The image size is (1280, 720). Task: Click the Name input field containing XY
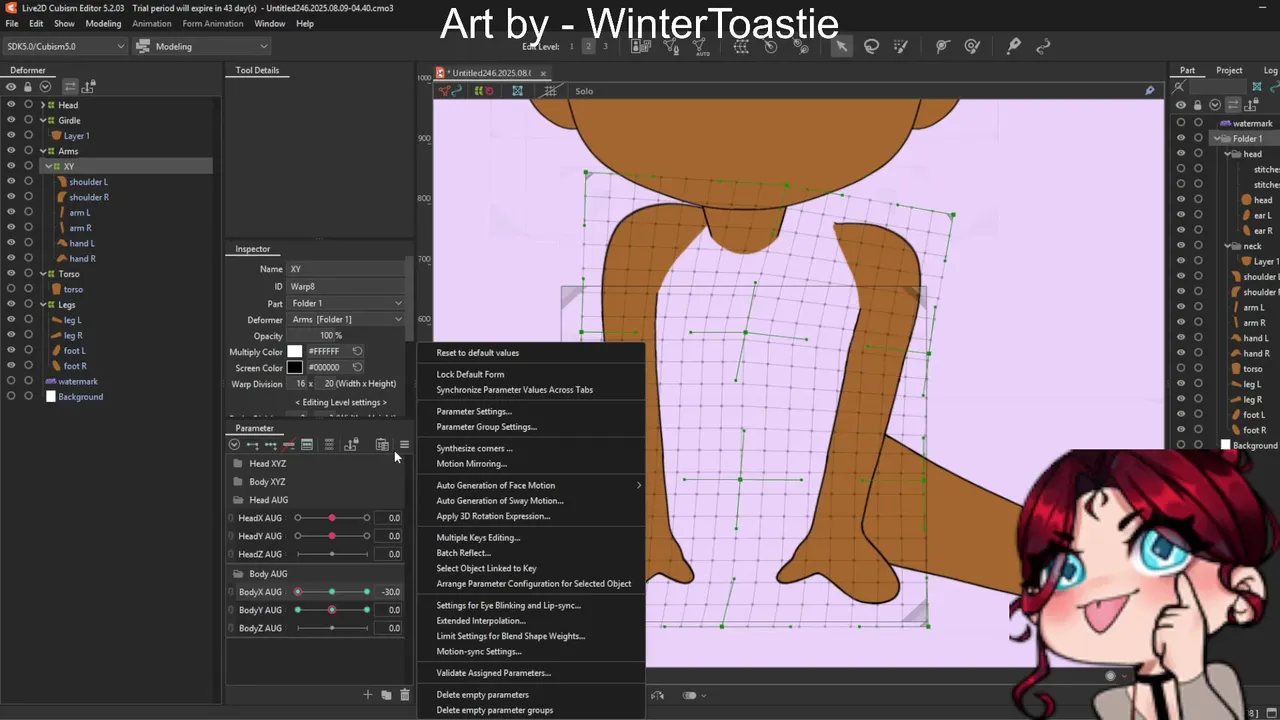[346, 269]
